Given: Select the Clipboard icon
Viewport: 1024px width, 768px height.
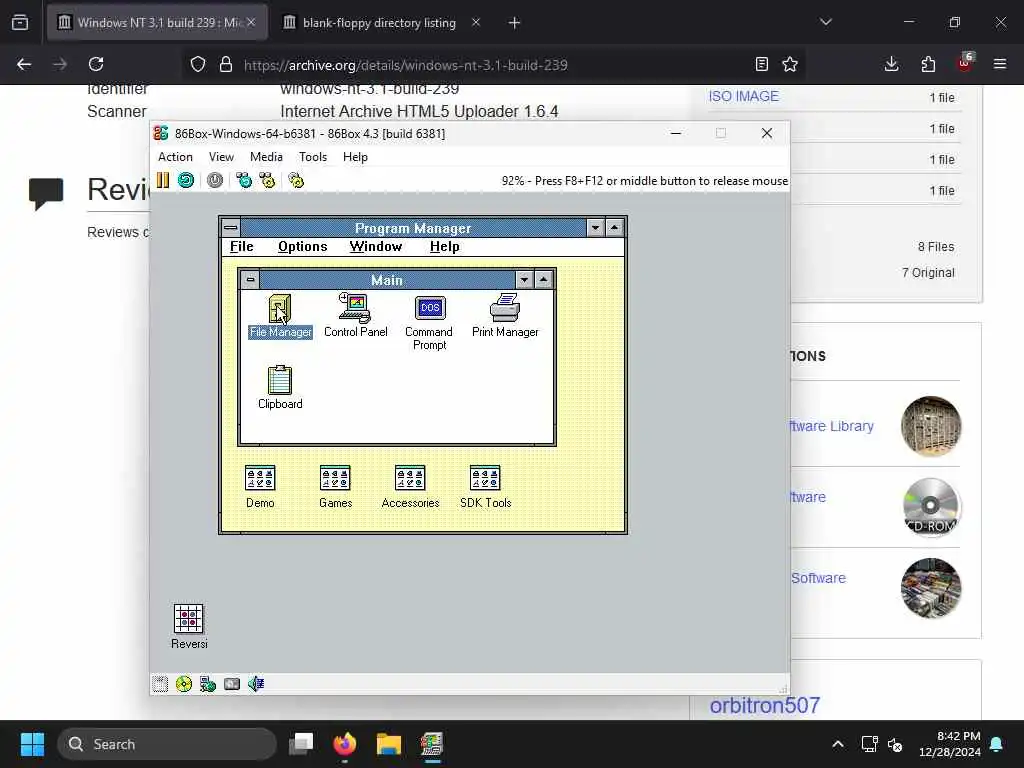Looking at the screenshot, I should 280,387.
